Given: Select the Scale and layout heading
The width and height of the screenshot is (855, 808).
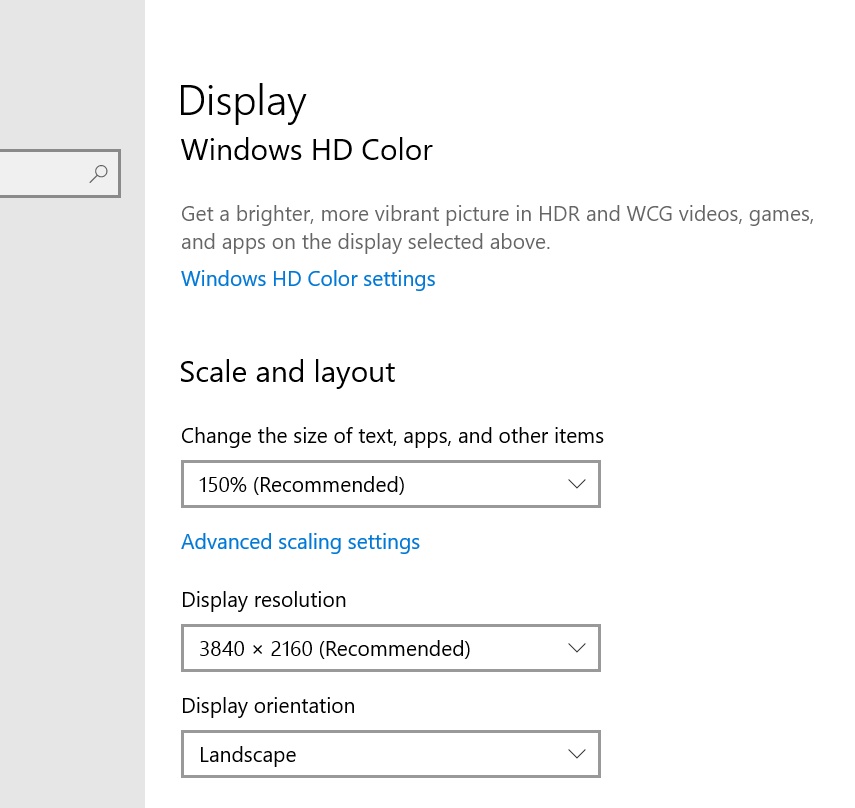Looking at the screenshot, I should pos(287,373).
